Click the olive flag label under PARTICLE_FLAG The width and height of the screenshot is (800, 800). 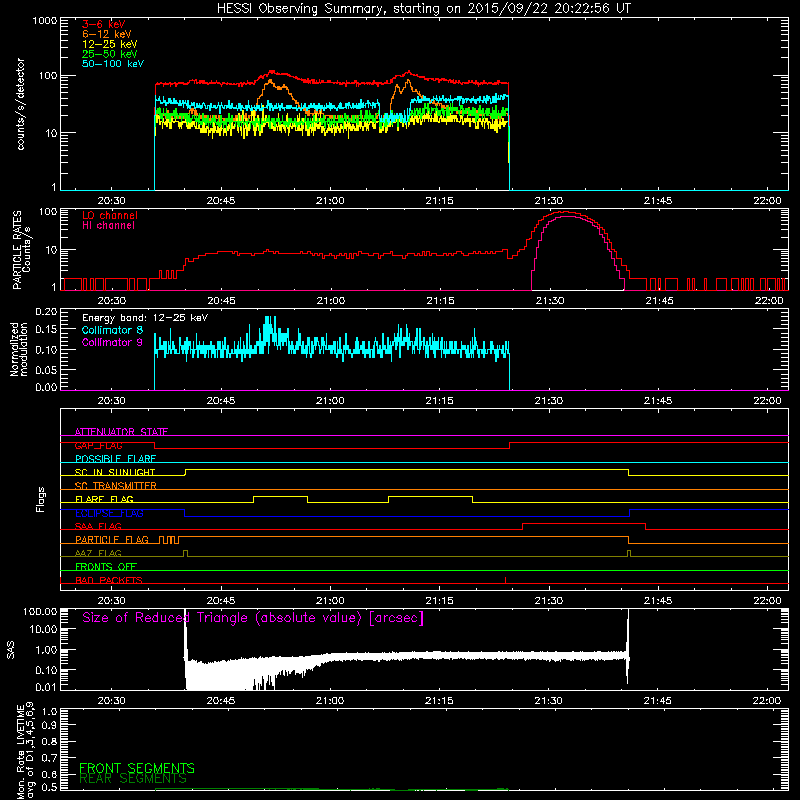pos(98,553)
